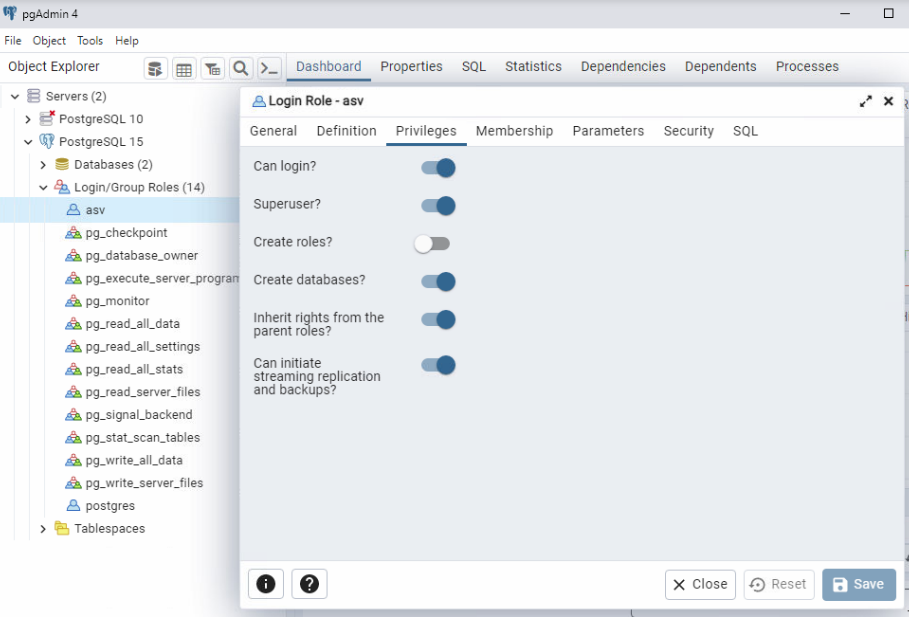Disable the Superuser toggle
Viewport: 909px width, 617px height.
pos(438,206)
